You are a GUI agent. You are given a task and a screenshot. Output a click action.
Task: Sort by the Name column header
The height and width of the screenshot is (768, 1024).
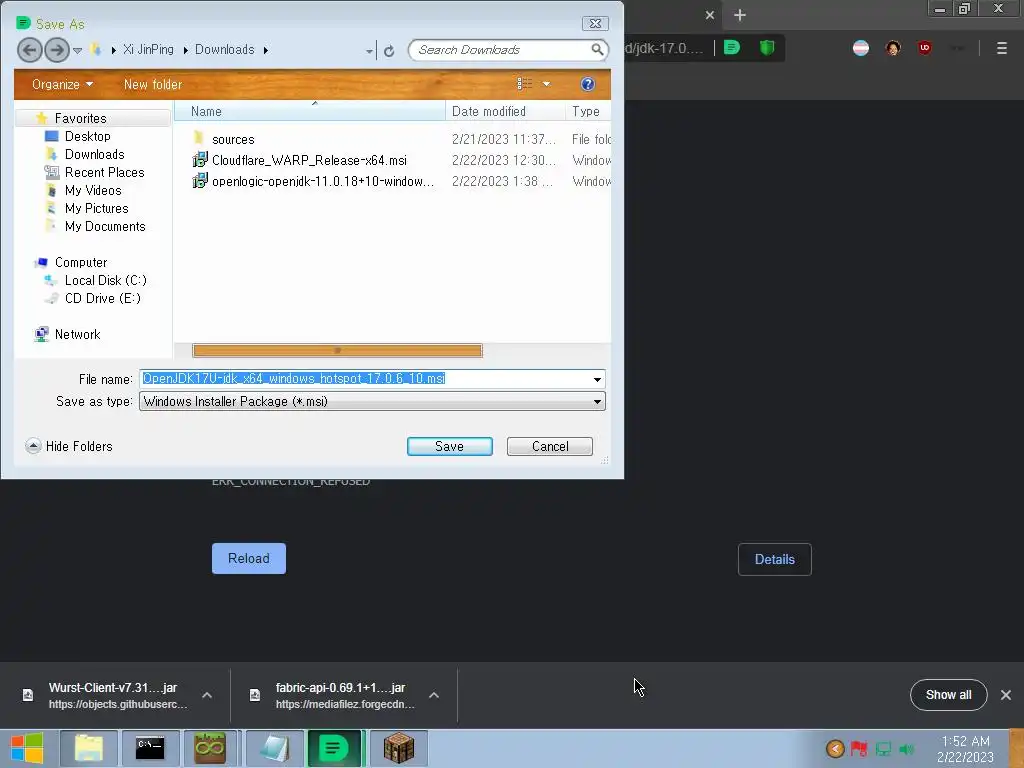(x=310, y=112)
